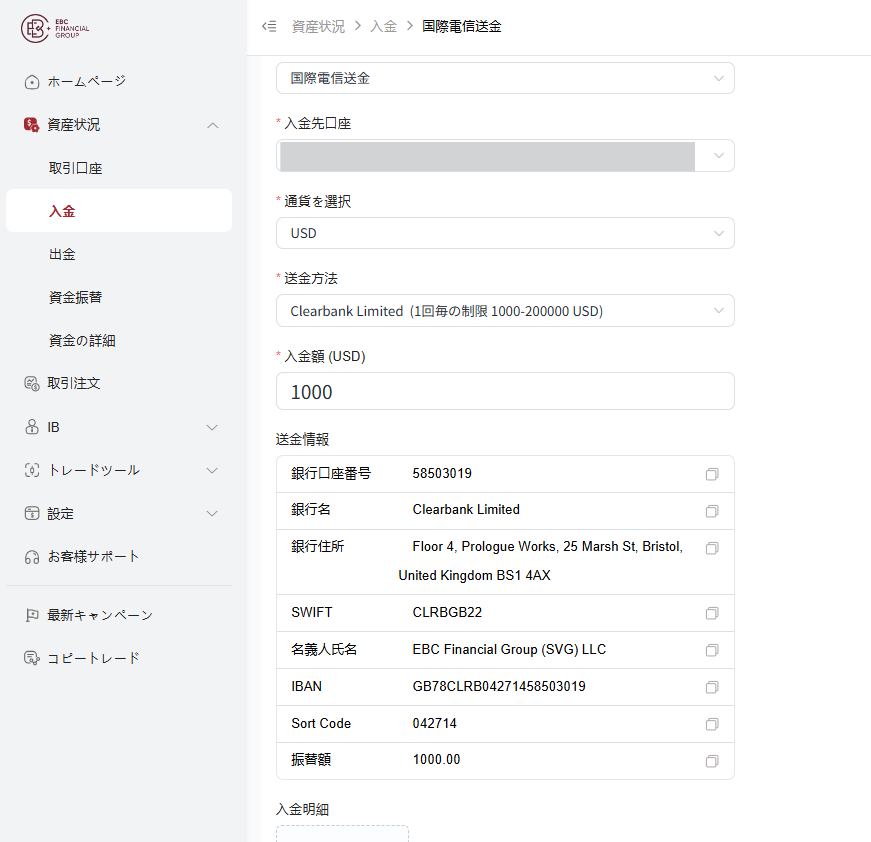The width and height of the screenshot is (871, 842).
Task: Click the flag icon for 最新キャンペーン
Action: point(32,615)
